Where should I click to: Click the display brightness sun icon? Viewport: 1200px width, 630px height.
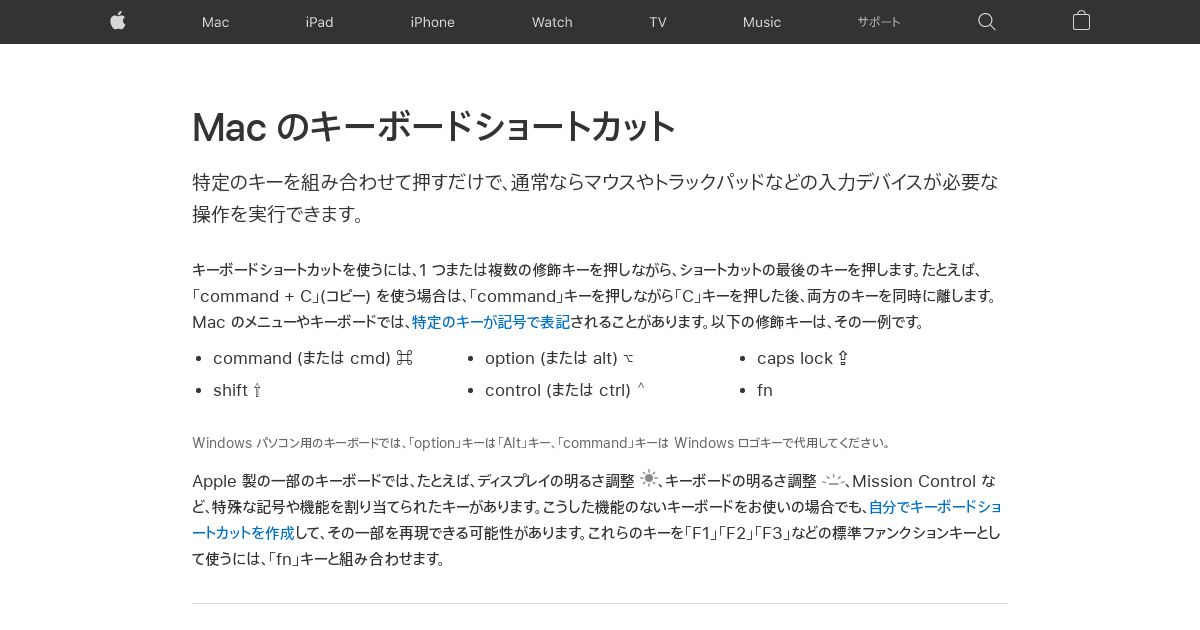(x=649, y=479)
